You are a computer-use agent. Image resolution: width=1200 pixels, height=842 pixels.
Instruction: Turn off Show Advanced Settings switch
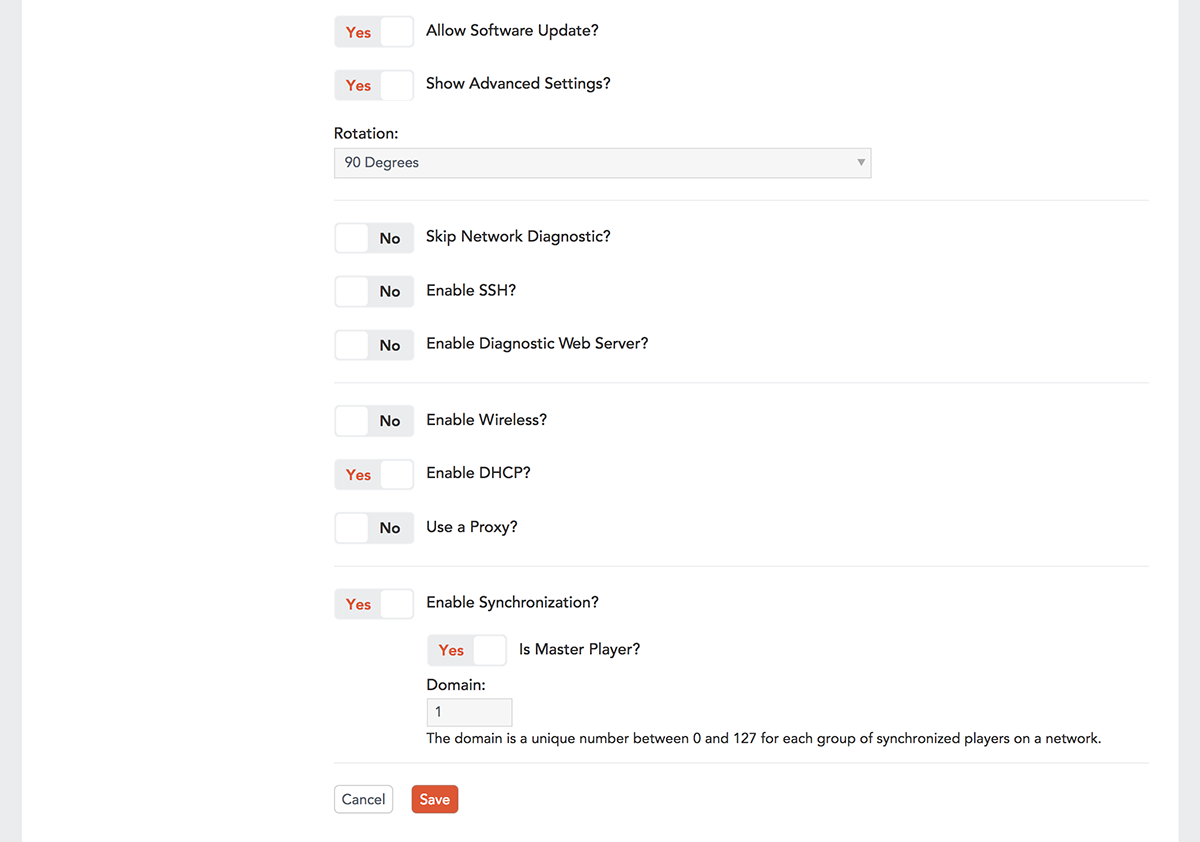[373, 85]
